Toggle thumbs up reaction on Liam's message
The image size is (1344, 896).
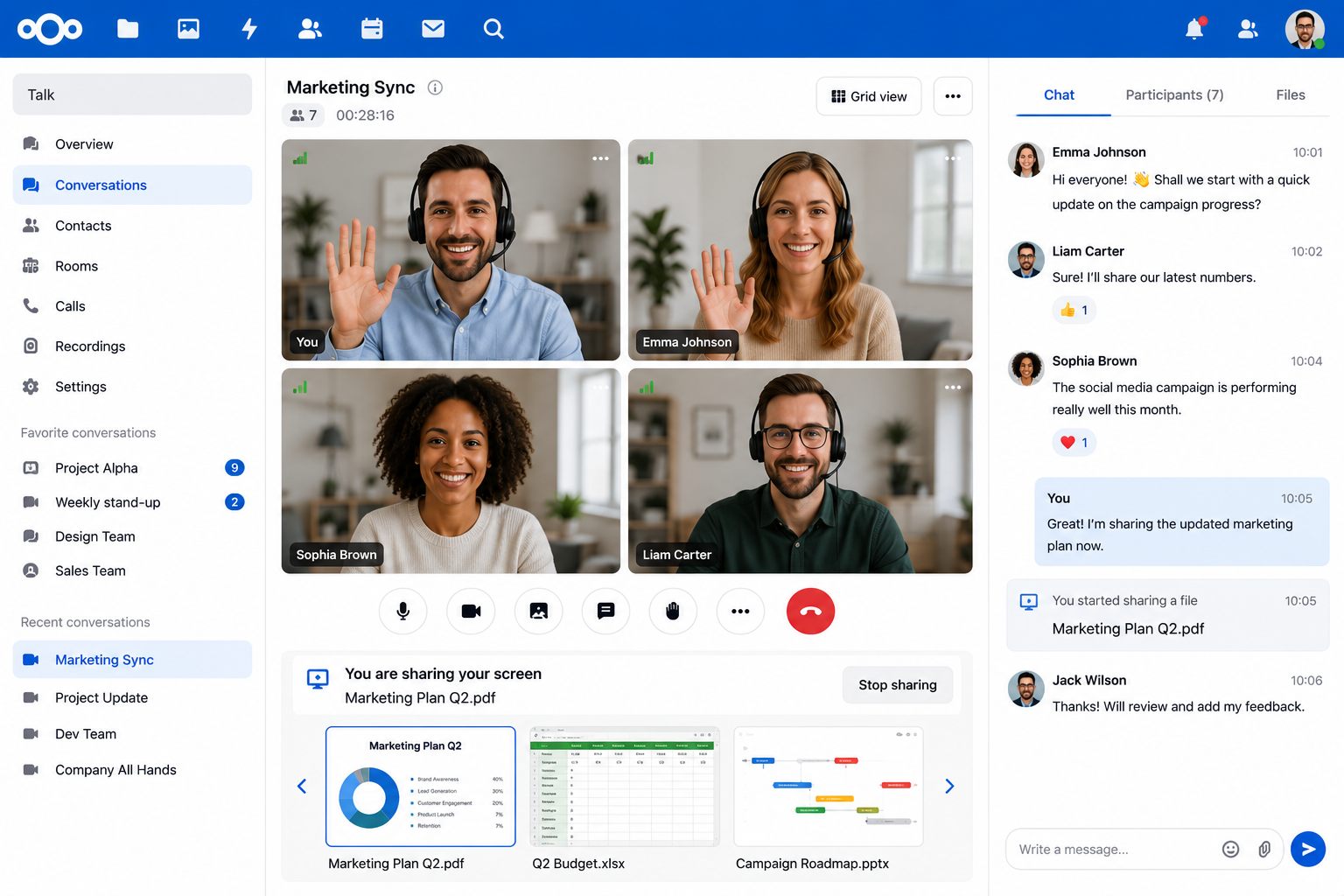click(1074, 310)
